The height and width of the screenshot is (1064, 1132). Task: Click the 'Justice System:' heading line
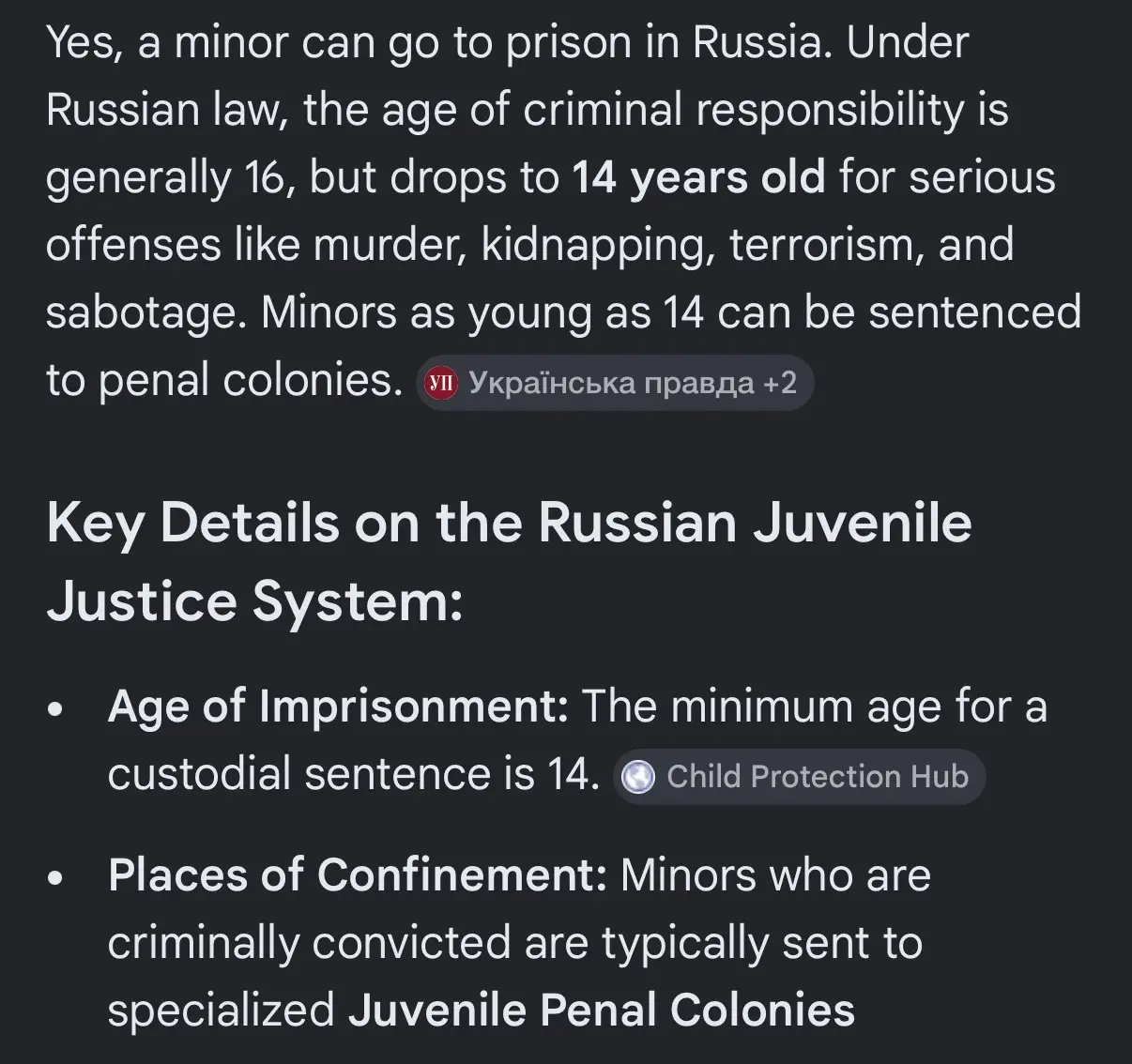(x=255, y=600)
